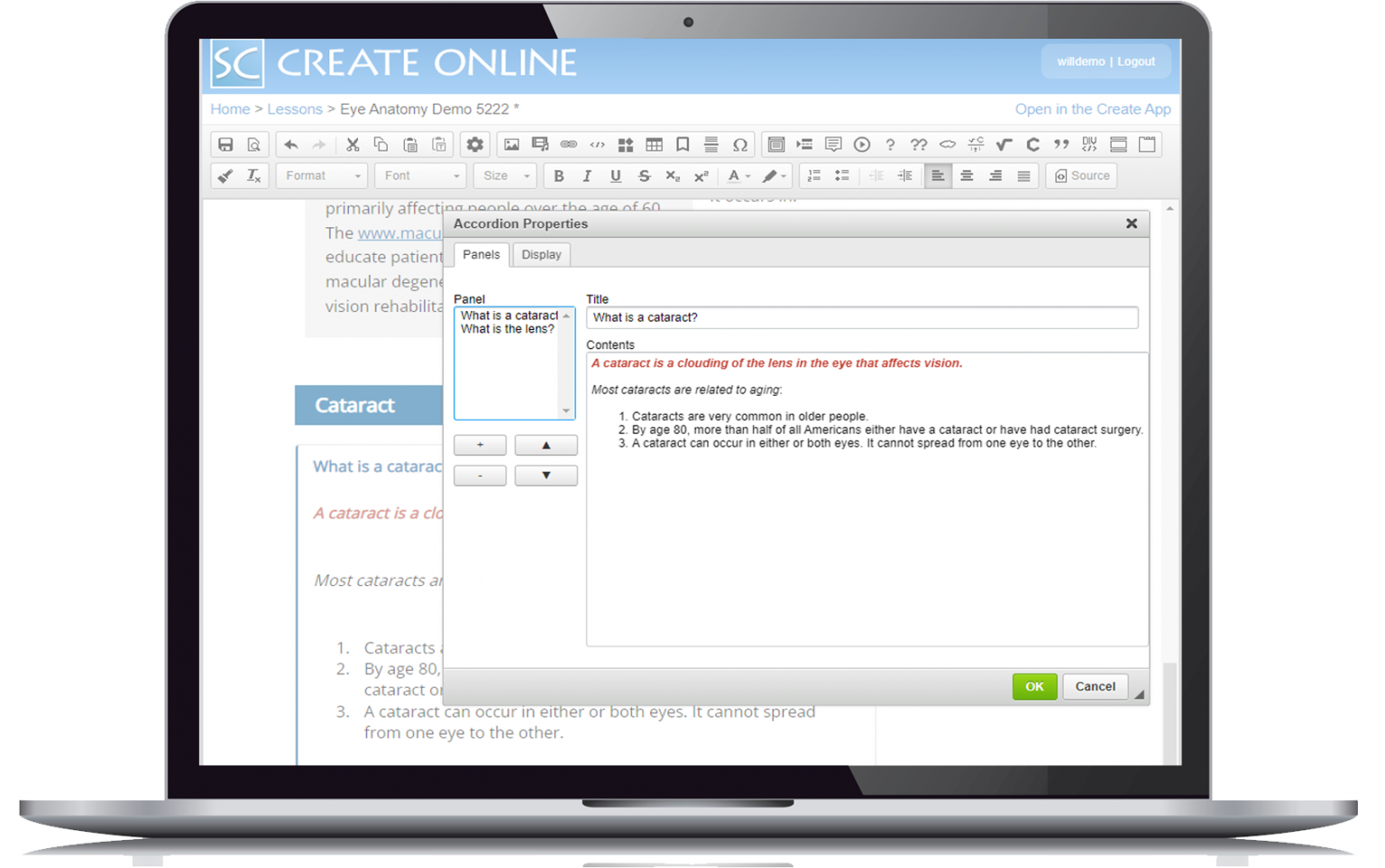
Task: Toggle justified alignment
Action: coord(1023,175)
